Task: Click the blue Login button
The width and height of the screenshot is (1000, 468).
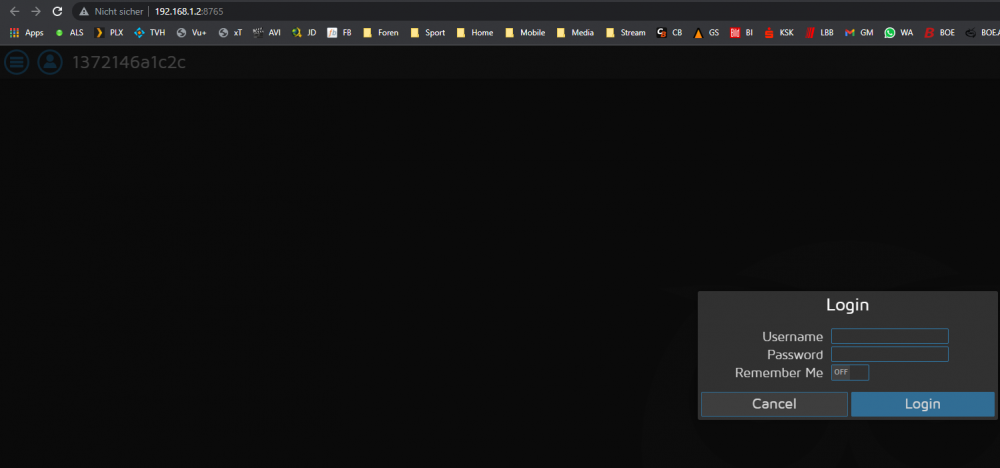Action: (x=923, y=404)
